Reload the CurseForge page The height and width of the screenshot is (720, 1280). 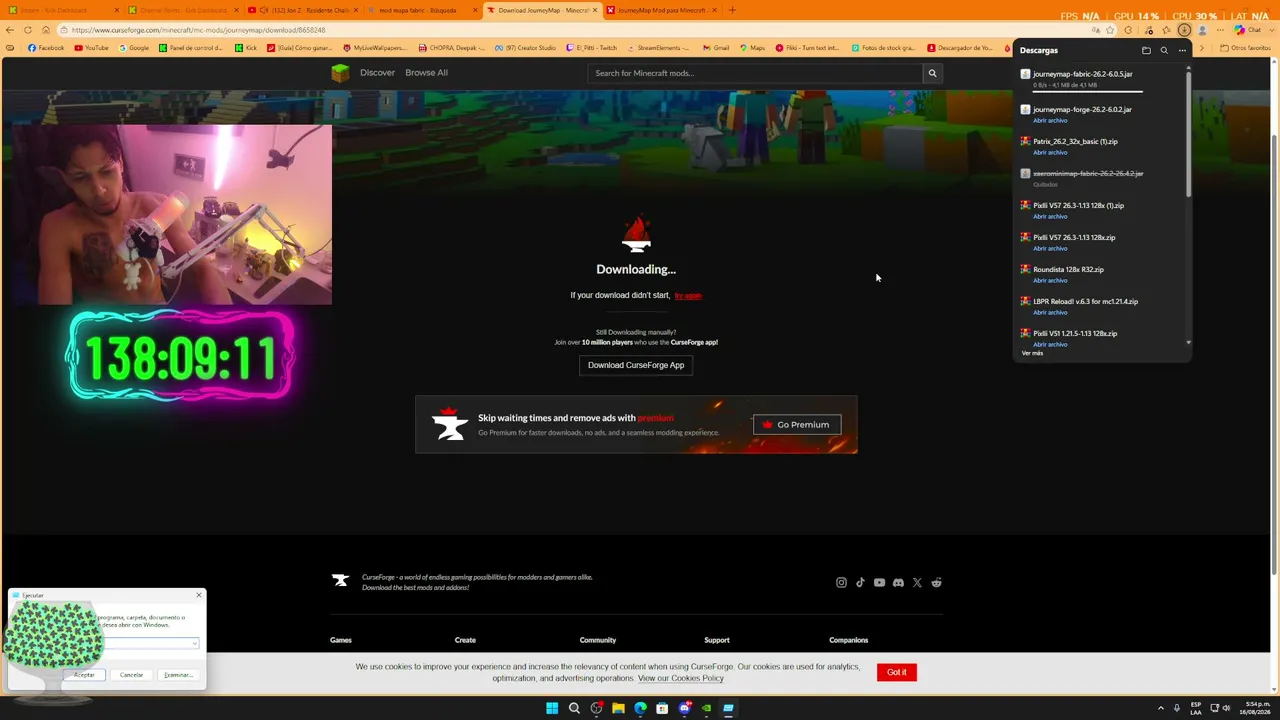click(x=28, y=30)
